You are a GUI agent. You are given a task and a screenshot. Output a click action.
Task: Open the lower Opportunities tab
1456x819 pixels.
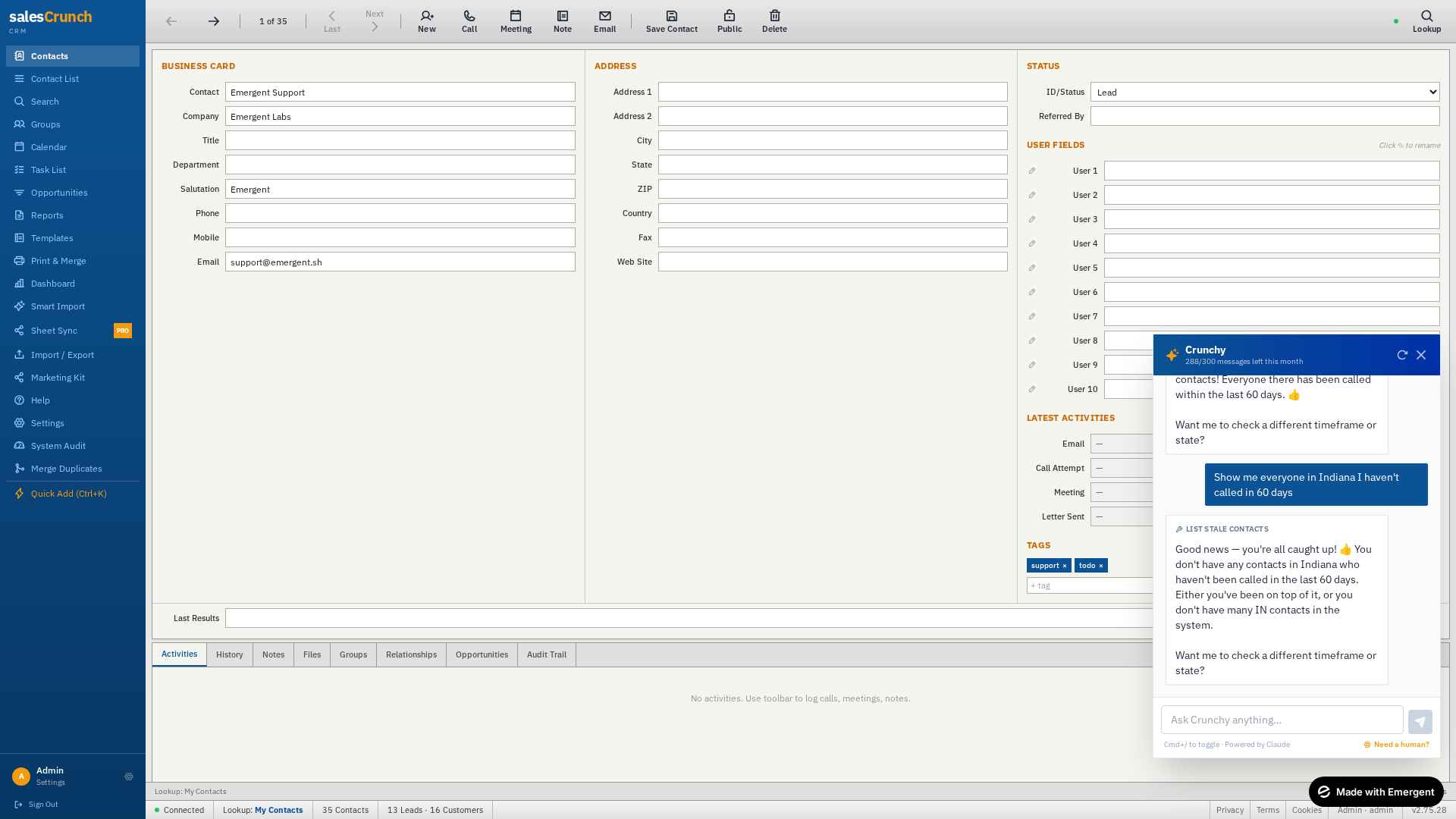coord(482,654)
